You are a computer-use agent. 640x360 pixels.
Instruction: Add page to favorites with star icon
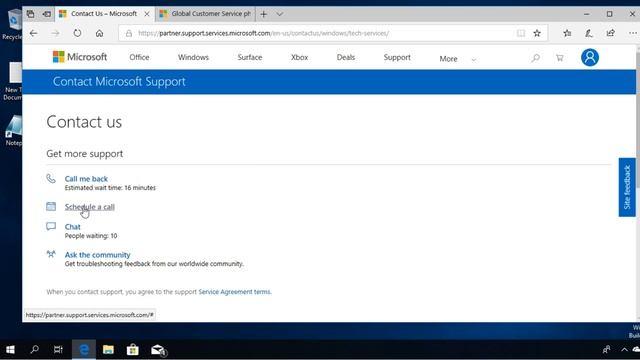(537, 33)
